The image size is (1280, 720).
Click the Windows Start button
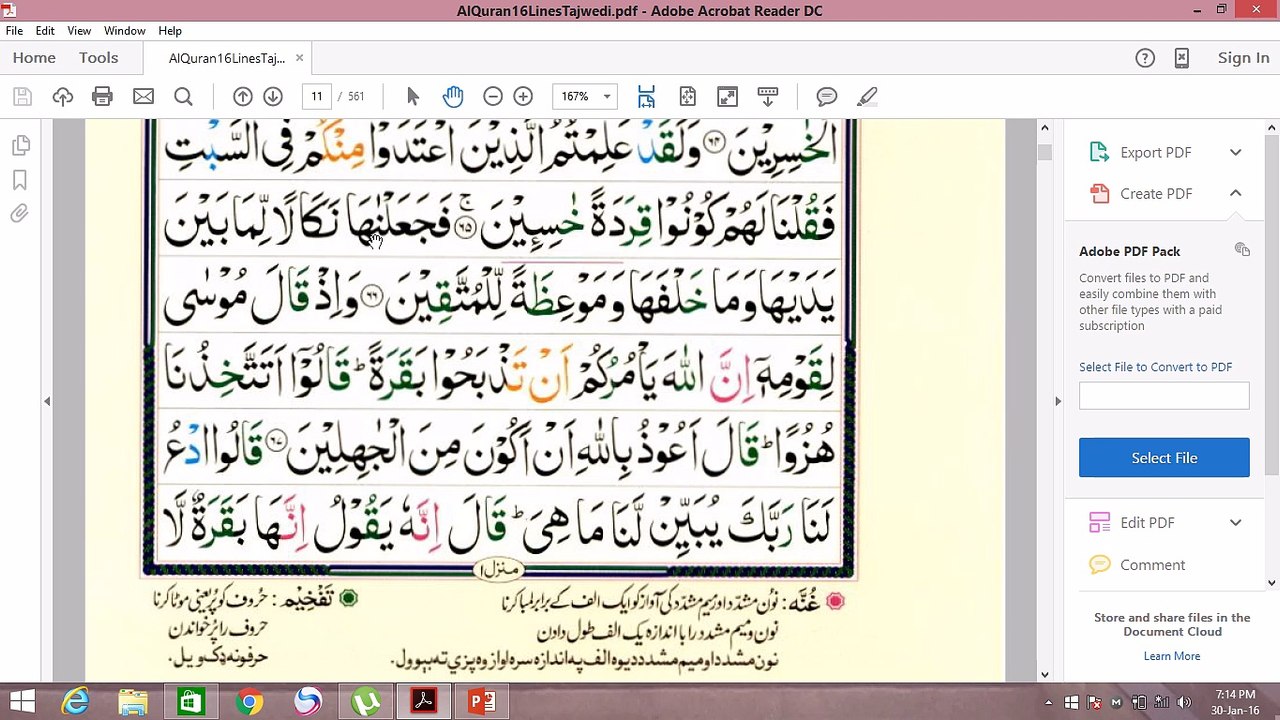[x=22, y=701]
